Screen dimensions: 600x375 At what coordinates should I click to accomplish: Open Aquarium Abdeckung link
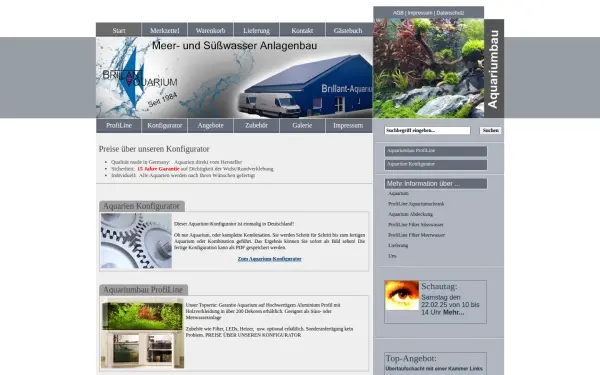pyautogui.click(x=410, y=214)
